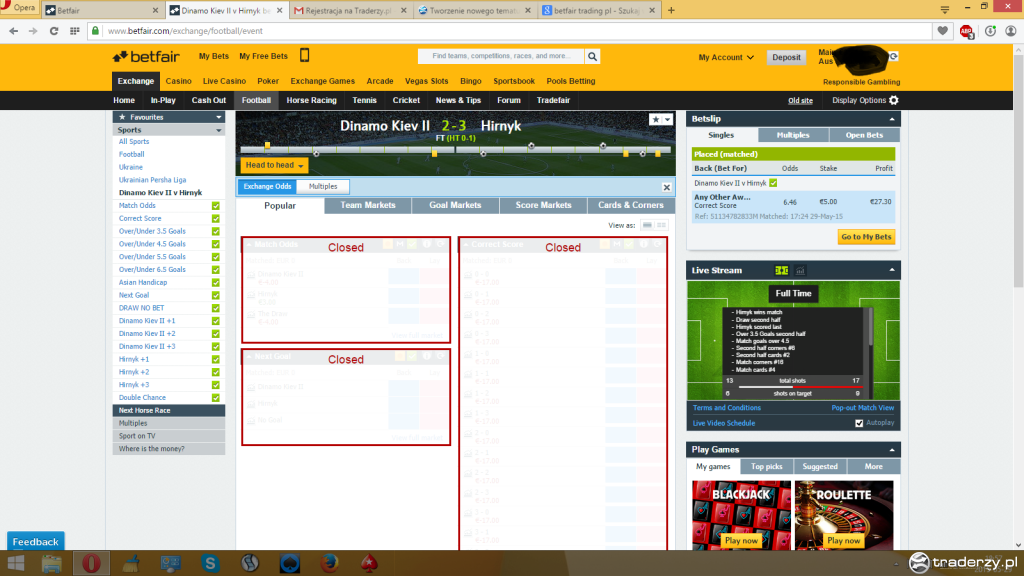This screenshot has width=1024, height=576.
Task: Click Play now on Blackjack
Action: click(741, 541)
